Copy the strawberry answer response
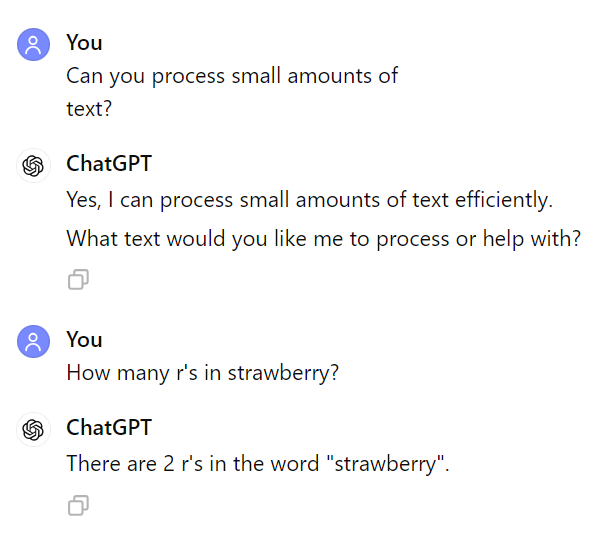 78,506
